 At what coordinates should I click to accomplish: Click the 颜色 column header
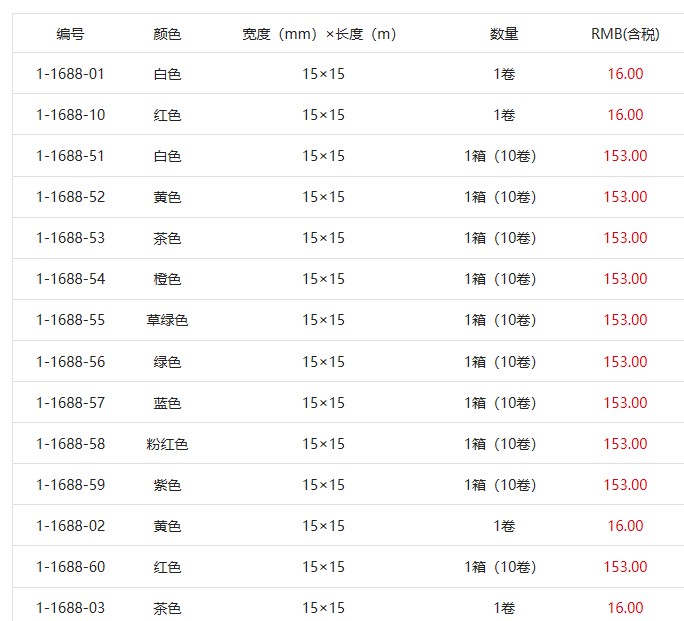(x=167, y=34)
